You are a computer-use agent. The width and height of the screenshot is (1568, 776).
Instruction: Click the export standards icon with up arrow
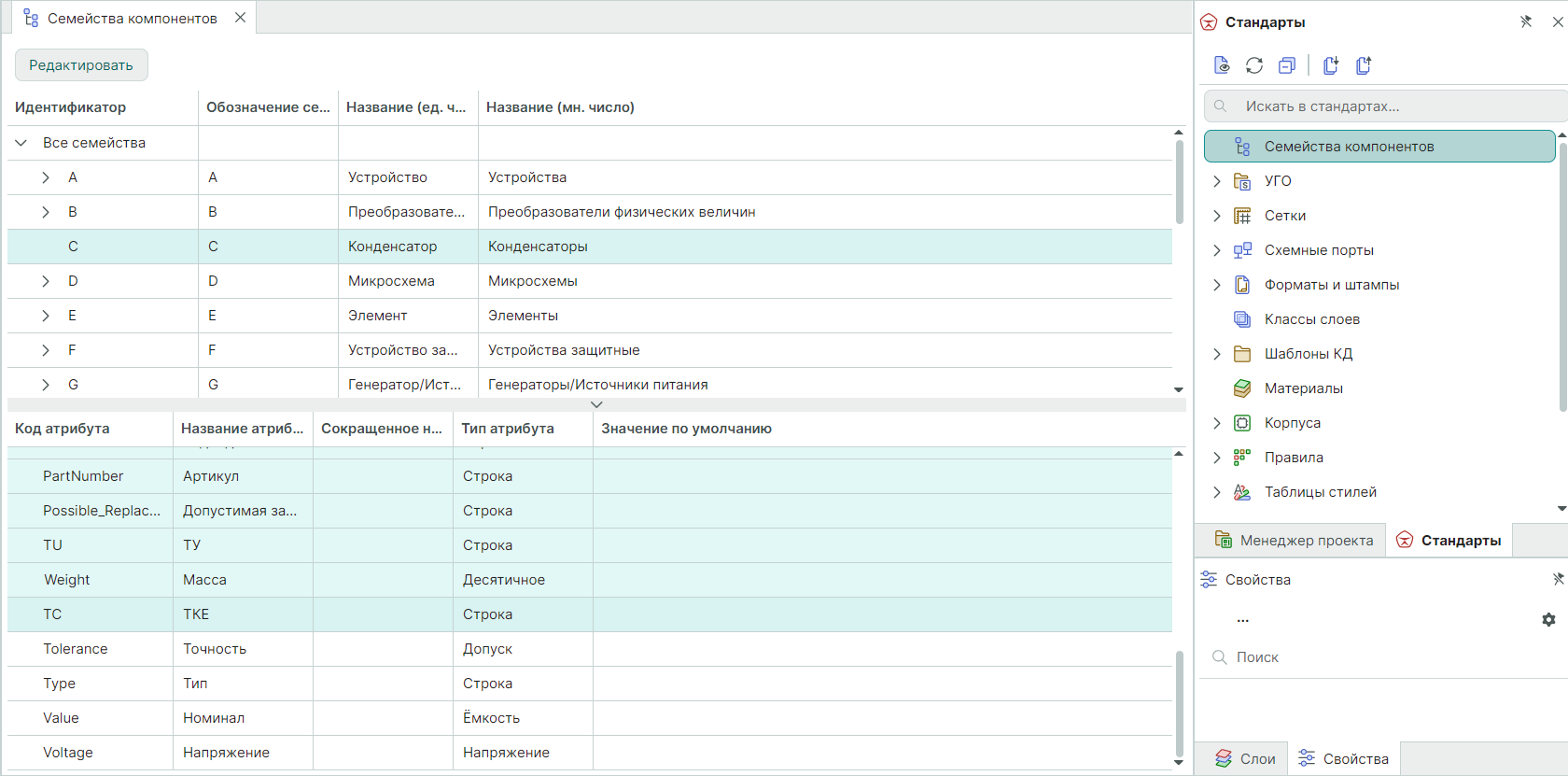pyautogui.click(x=1364, y=65)
